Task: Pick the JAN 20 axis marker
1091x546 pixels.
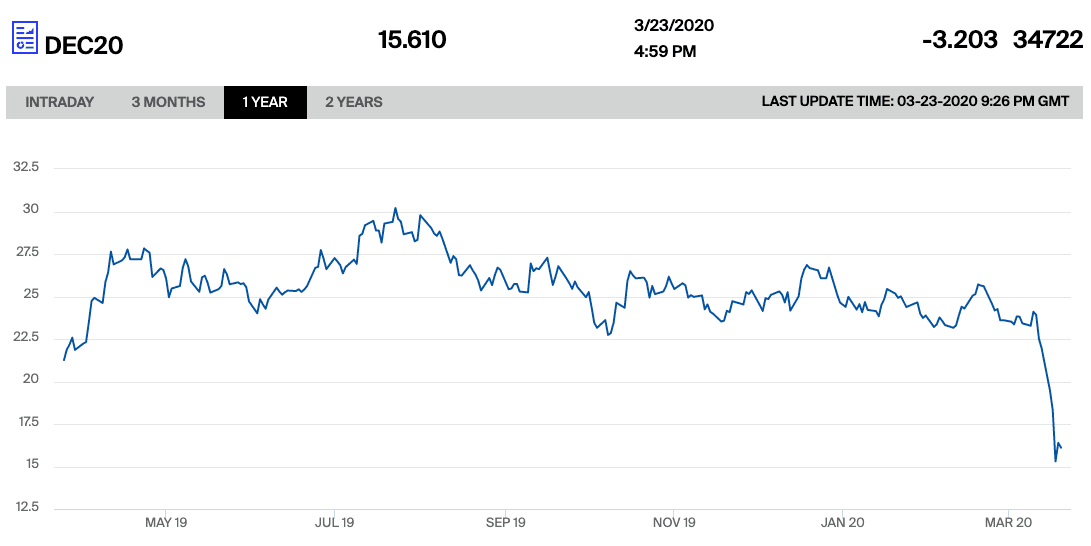Action: click(x=842, y=523)
